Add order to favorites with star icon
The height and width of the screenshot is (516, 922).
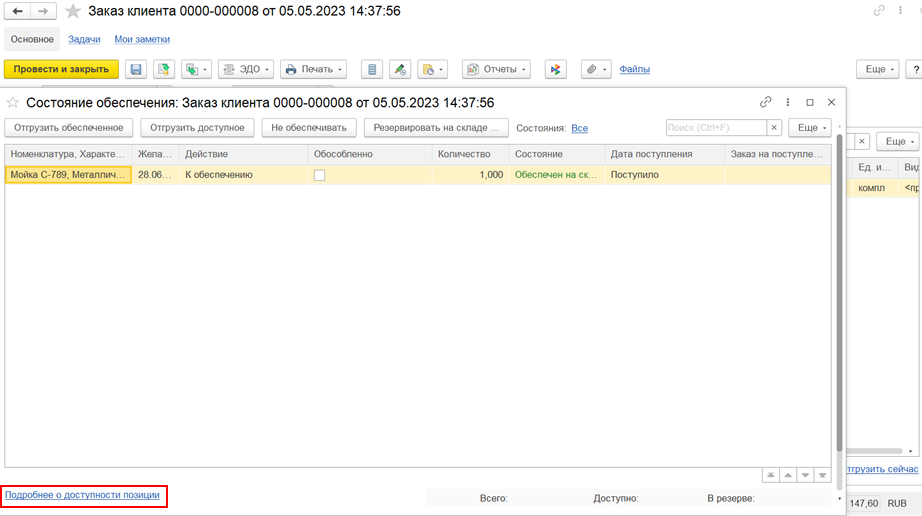click(73, 11)
